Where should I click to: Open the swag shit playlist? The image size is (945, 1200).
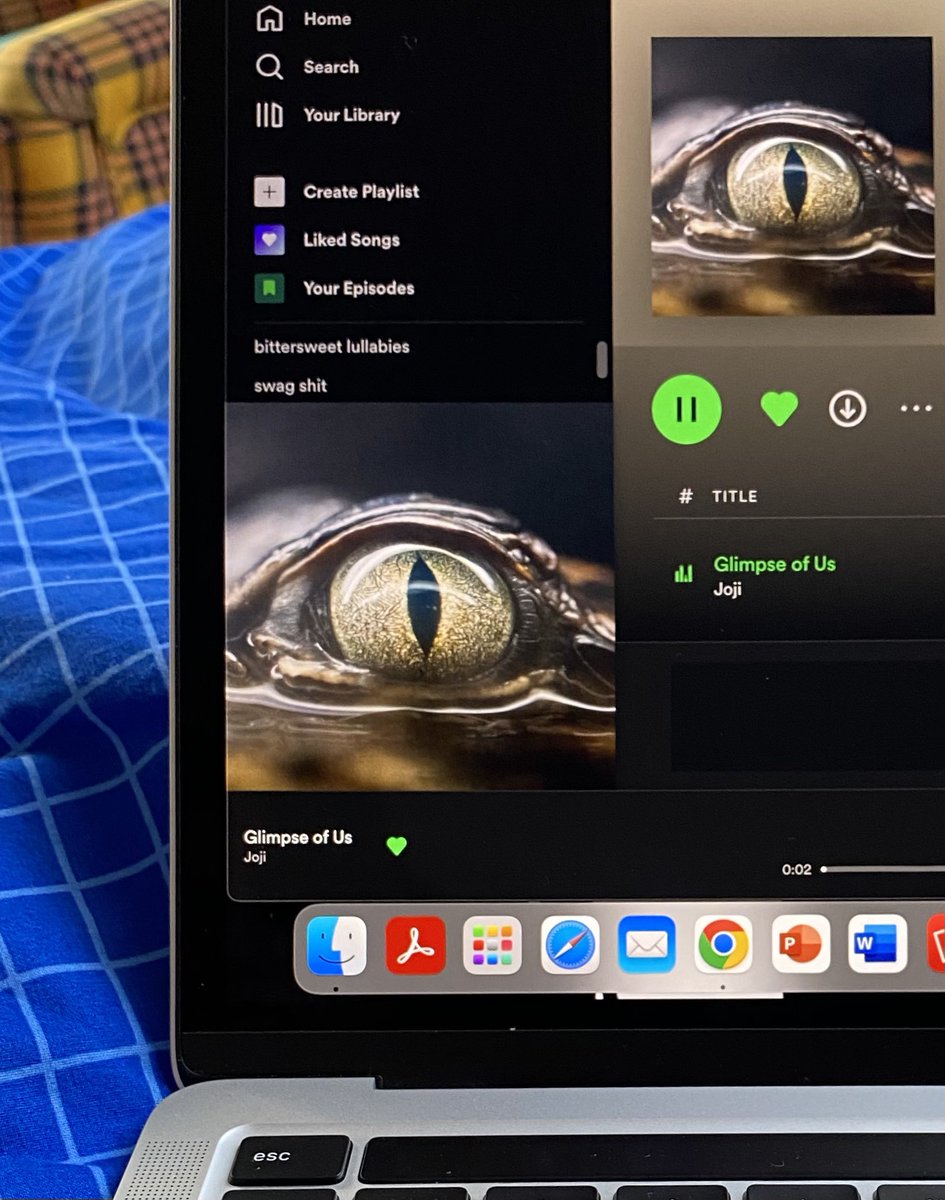pyautogui.click(x=290, y=386)
